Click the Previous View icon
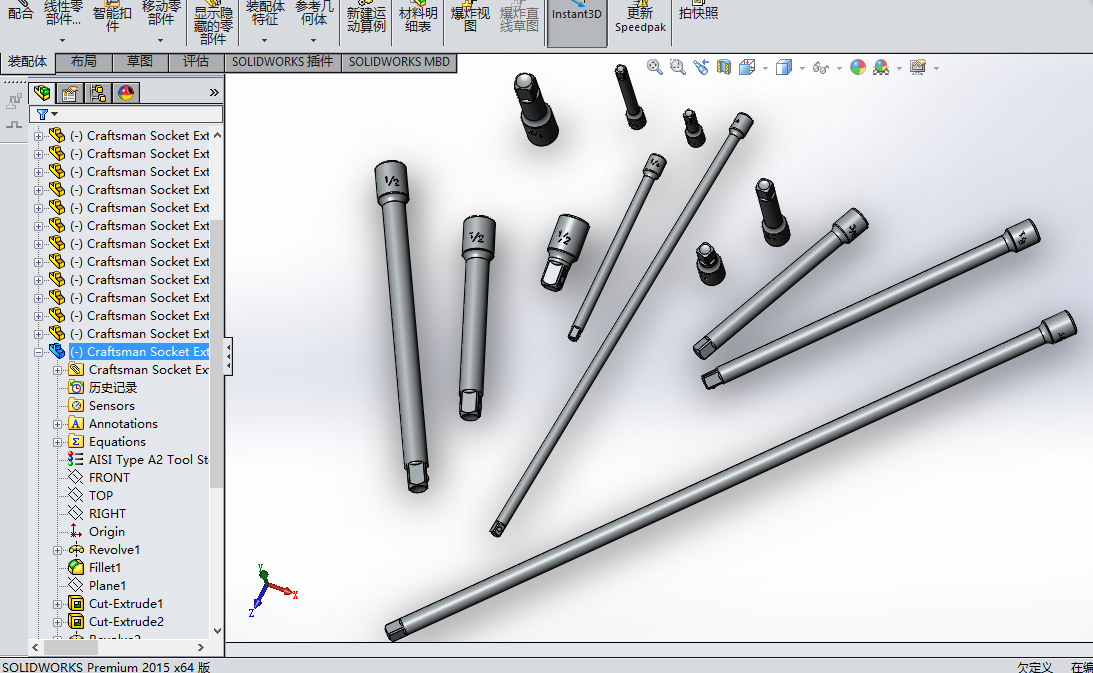Image resolution: width=1093 pixels, height=673 pixels. click(701, 67)
